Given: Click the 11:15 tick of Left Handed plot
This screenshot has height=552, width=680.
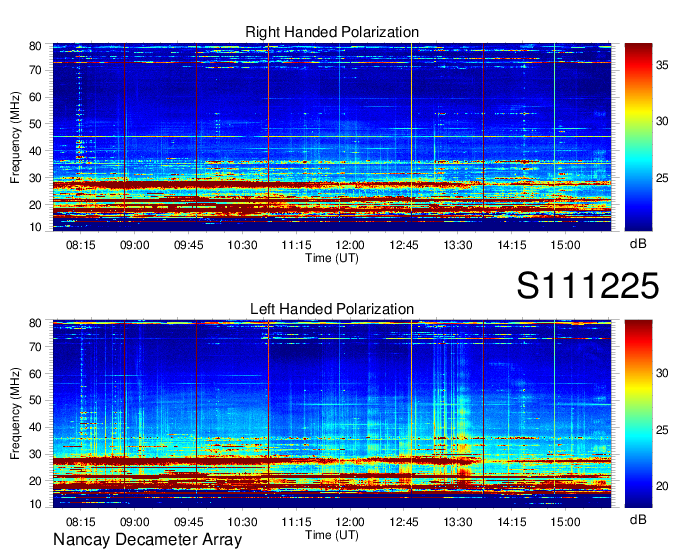Looking at the screenshot, I should (x=296, y=522).
